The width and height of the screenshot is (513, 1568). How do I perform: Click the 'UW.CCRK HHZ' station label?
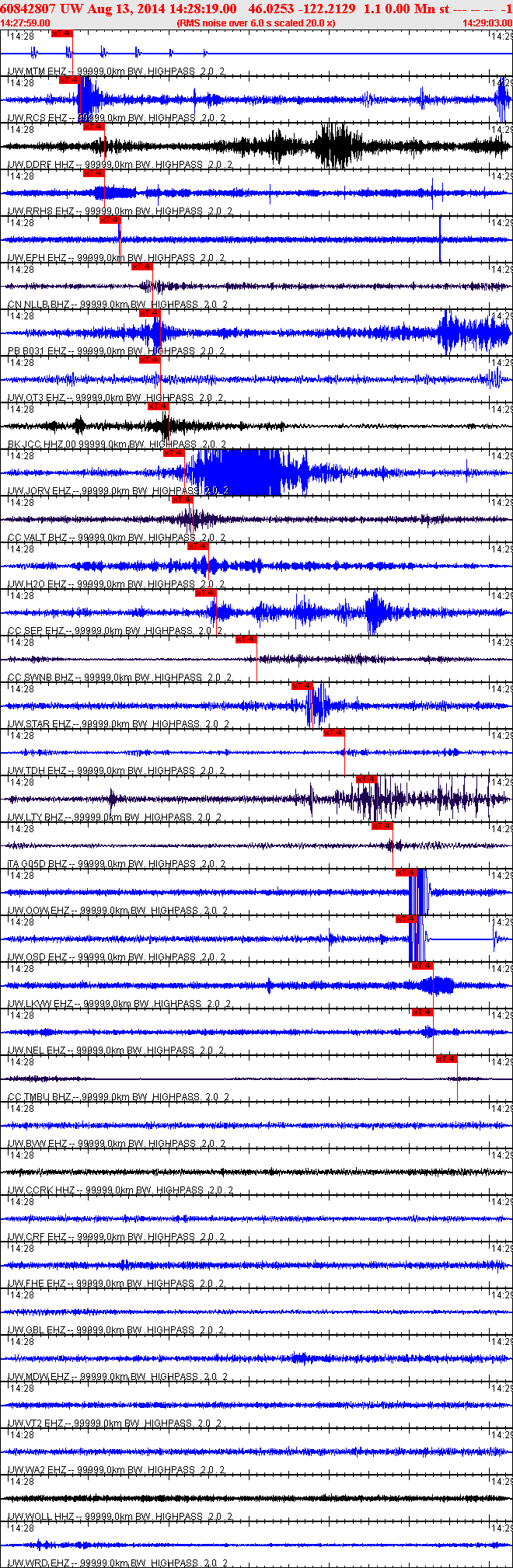coord(41,1190)
